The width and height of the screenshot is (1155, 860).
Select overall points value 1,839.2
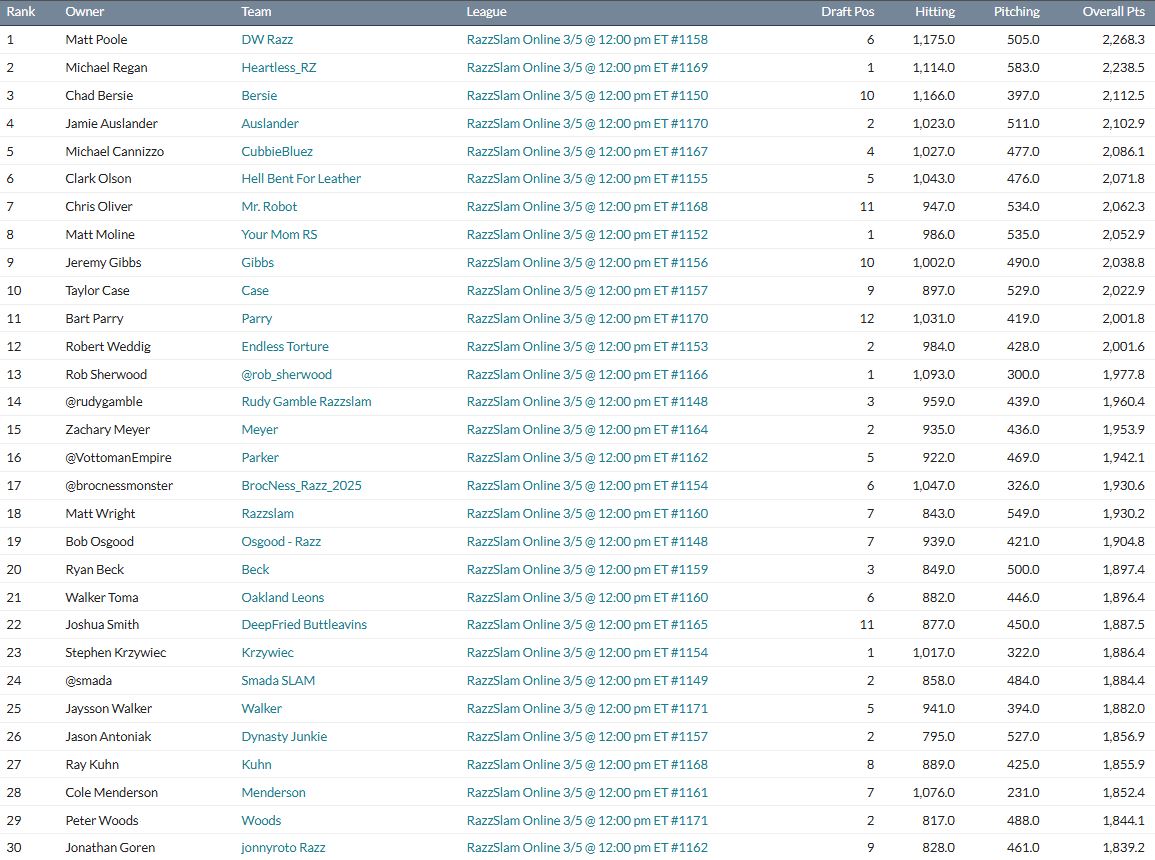1123,848
